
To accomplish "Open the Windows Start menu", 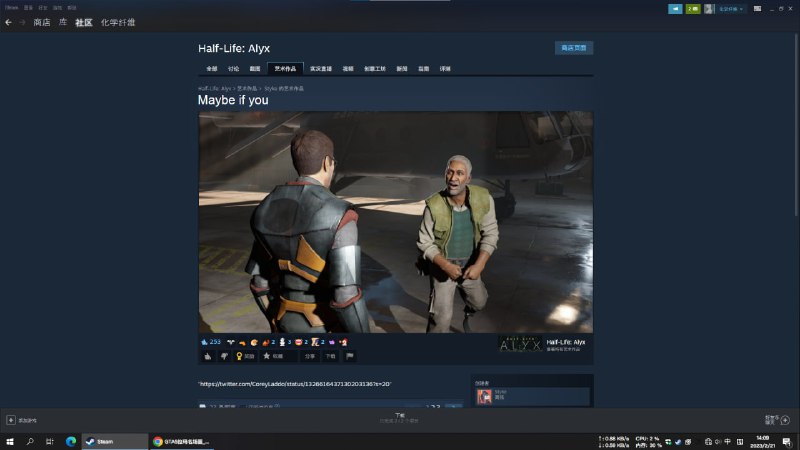I will [10, 441].
